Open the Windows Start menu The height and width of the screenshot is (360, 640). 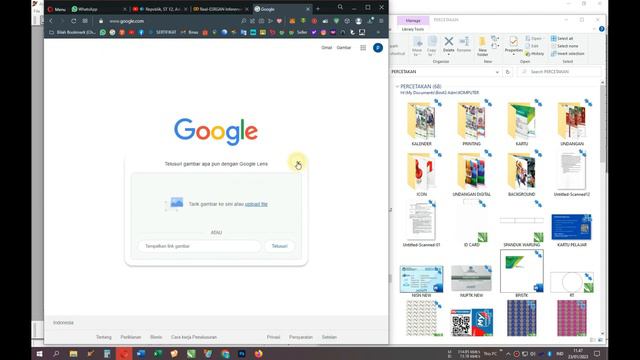(x=40, y=353)
